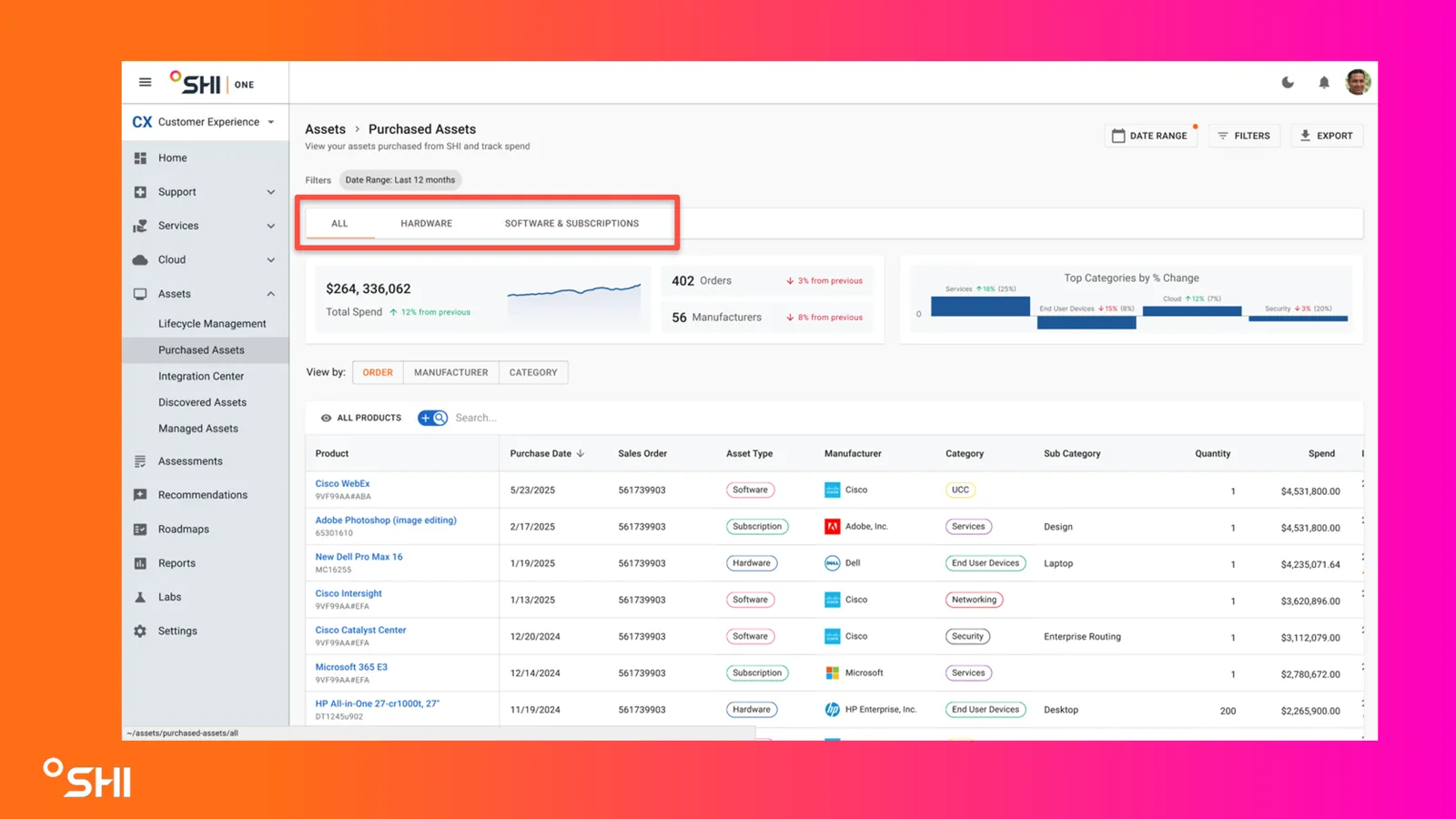The image size is (1456, 819).
Task: Open the notifications bell
Action: [1324, 83]
